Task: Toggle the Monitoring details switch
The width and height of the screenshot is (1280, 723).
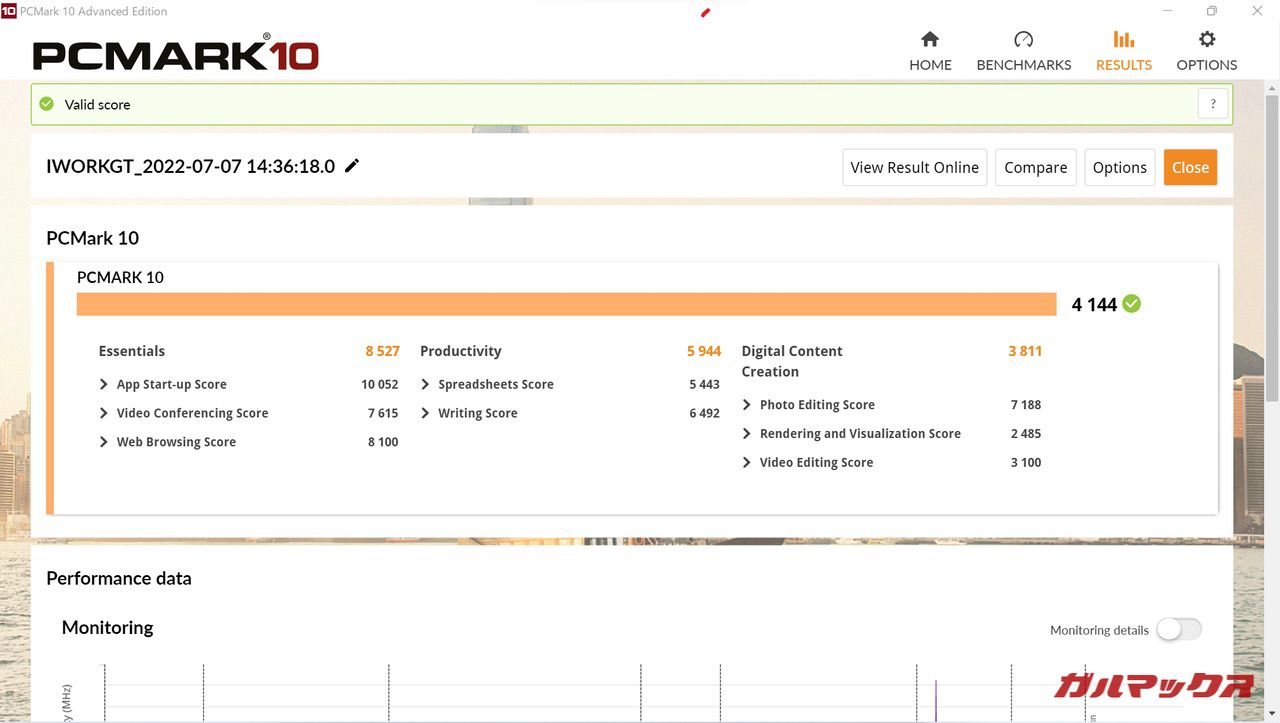Action: [x=1178, y=629]
